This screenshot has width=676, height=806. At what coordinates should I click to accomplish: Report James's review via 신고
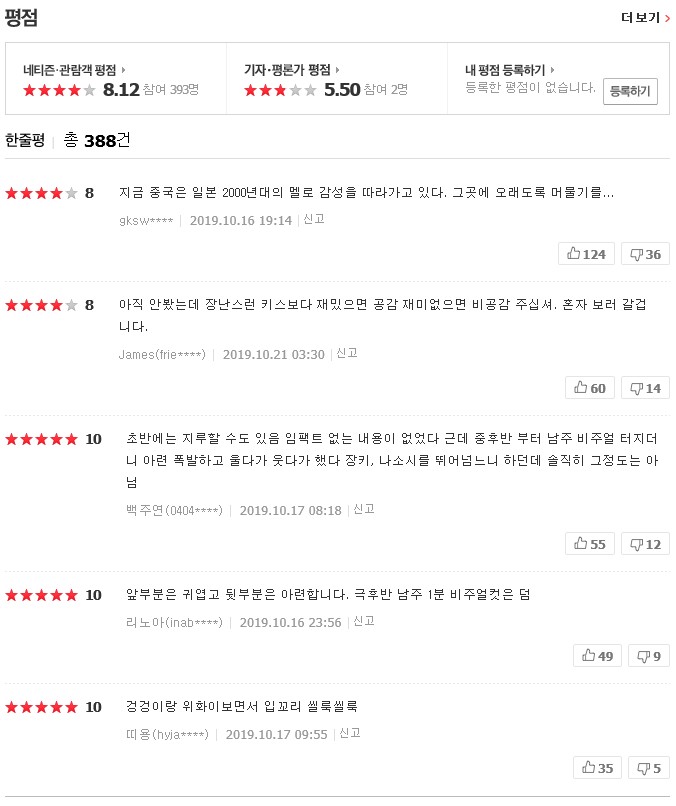tap(347, 353)
